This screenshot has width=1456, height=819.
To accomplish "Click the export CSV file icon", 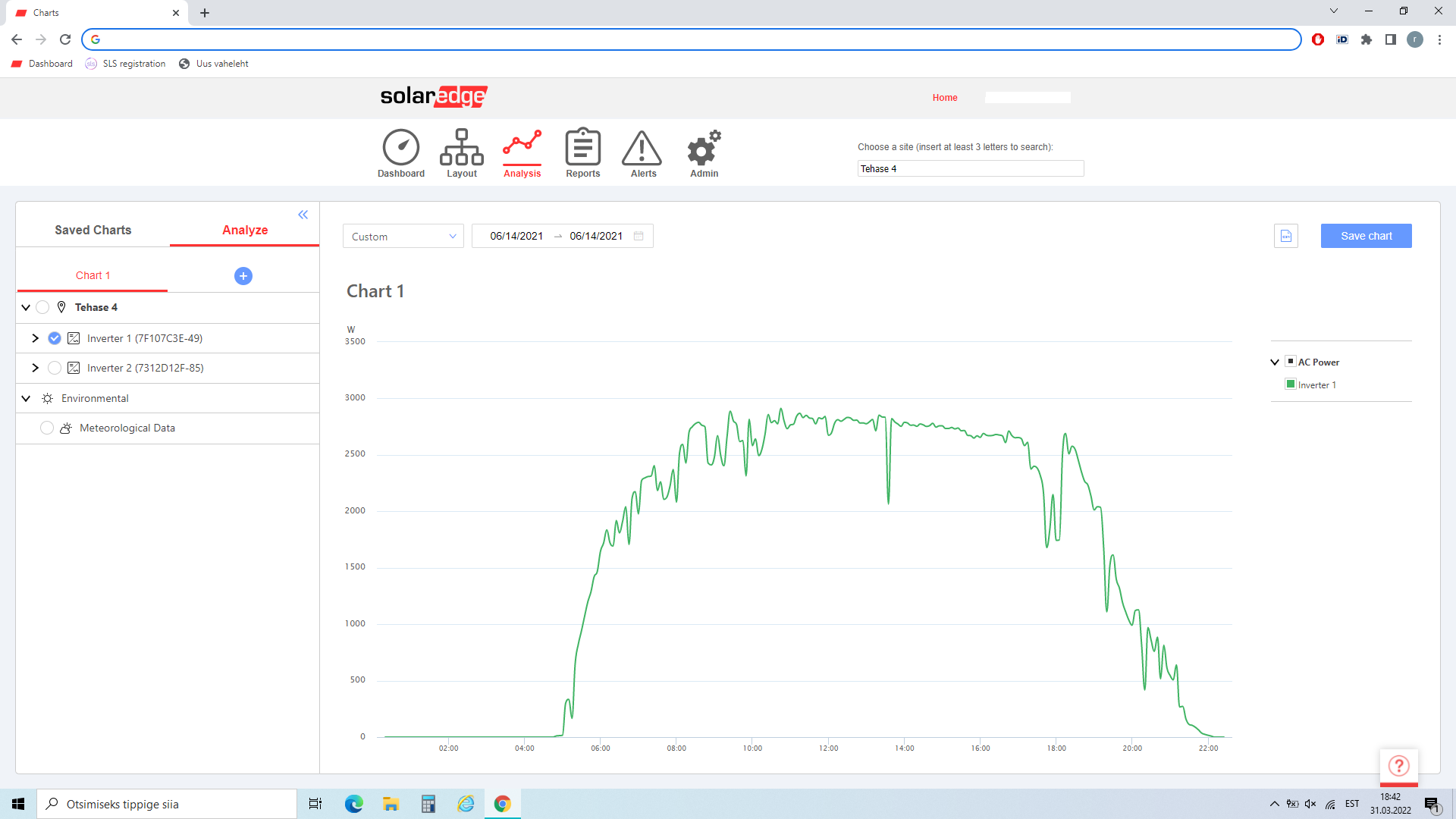I will click(1286, 236).
